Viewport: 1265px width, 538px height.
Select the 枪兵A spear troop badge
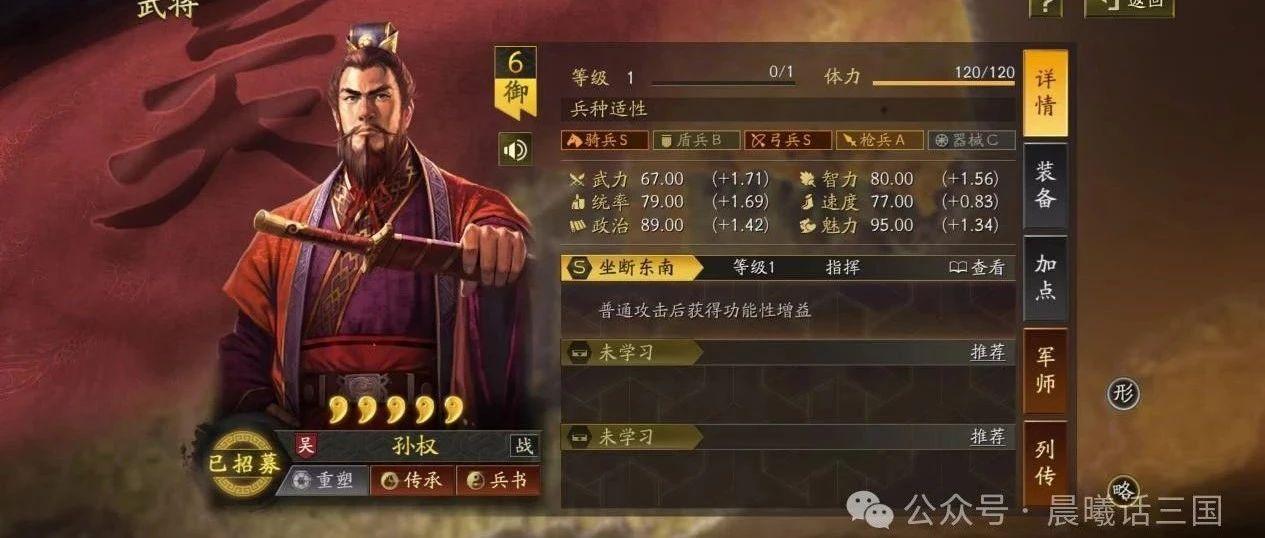(x=879, y=140)
